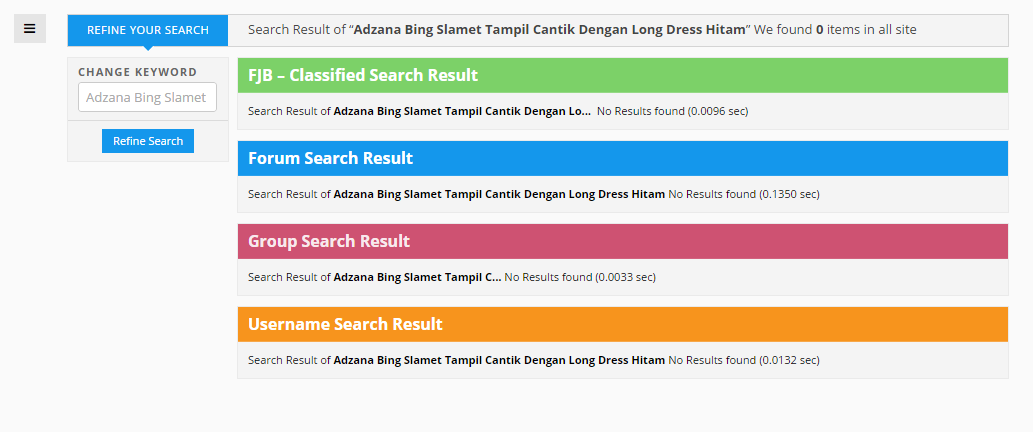Click truncated keyword 'Tampil C...' in Group row

[x=417, y=277]
